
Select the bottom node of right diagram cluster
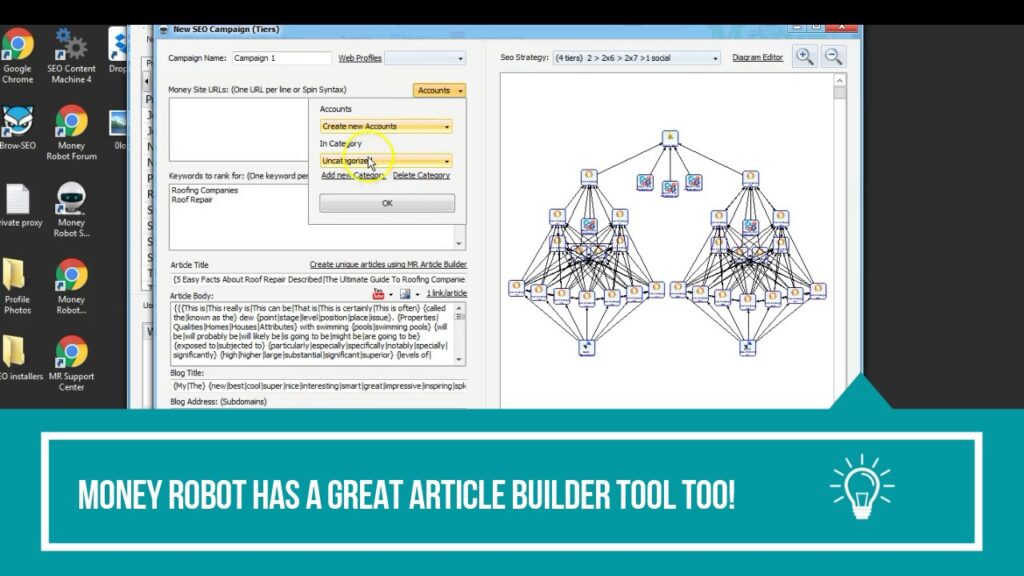[x=747, y=347]
